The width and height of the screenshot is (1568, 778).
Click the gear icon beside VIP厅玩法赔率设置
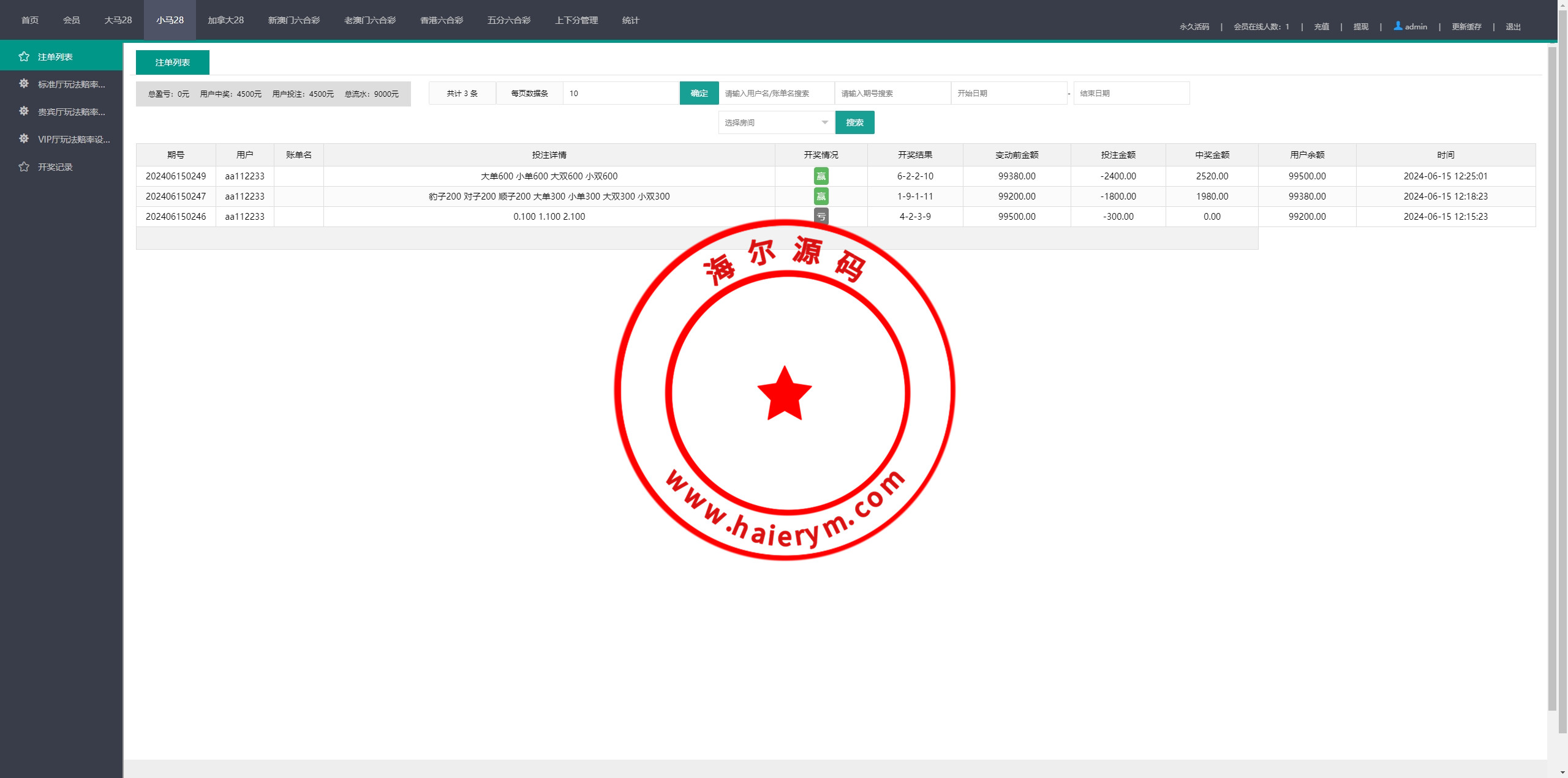(24, 139)
